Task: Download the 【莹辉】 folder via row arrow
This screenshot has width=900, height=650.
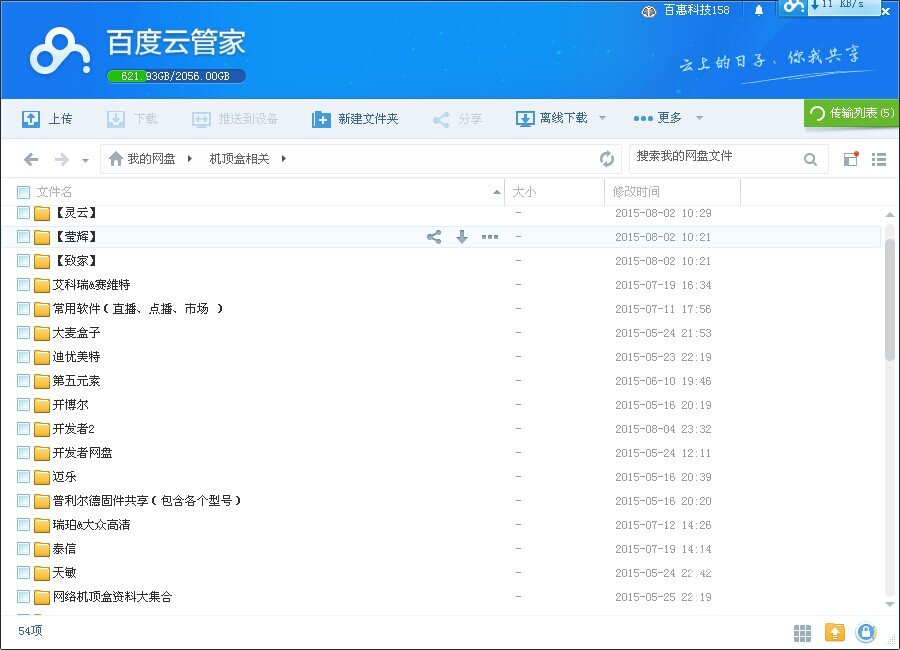Action: point(462,237)
